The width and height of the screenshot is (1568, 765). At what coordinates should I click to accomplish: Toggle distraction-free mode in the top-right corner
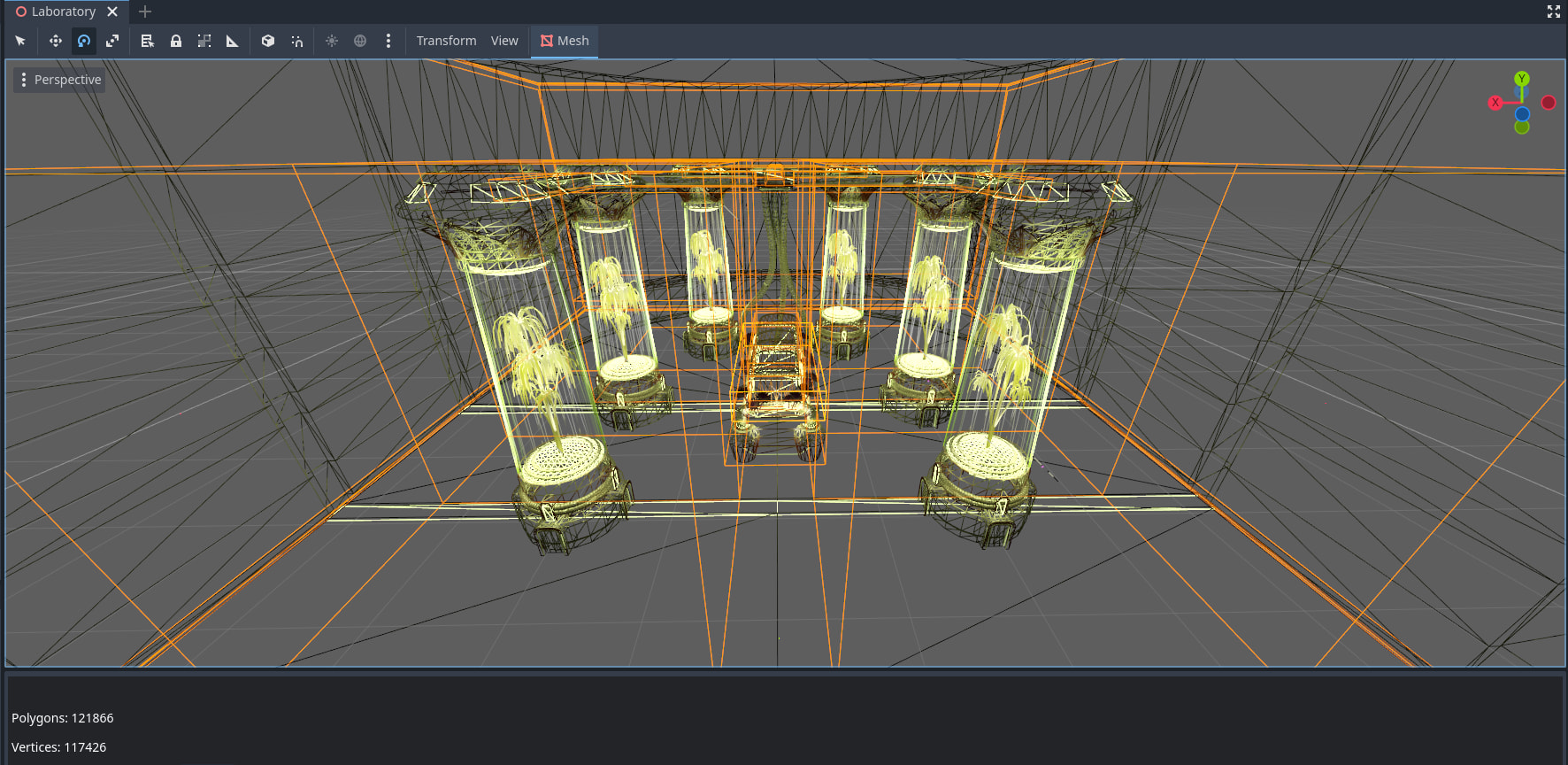click(1554, 12)
